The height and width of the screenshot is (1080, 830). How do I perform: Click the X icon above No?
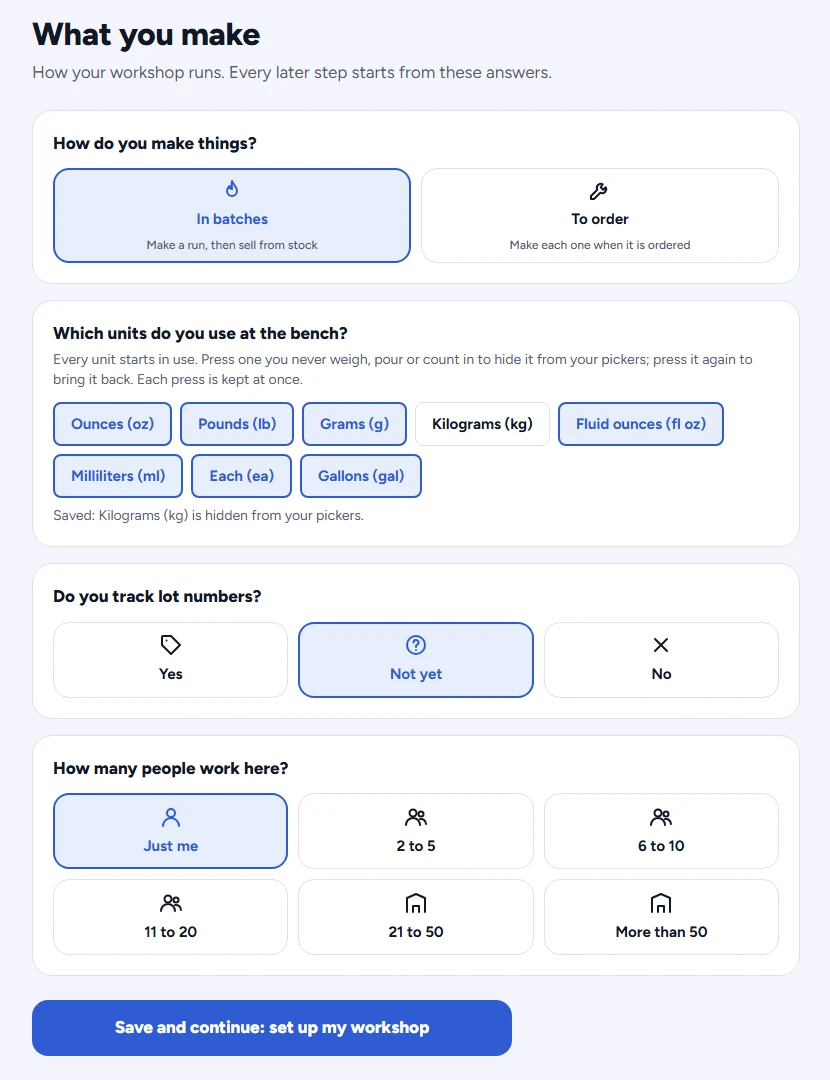[661, 645]
